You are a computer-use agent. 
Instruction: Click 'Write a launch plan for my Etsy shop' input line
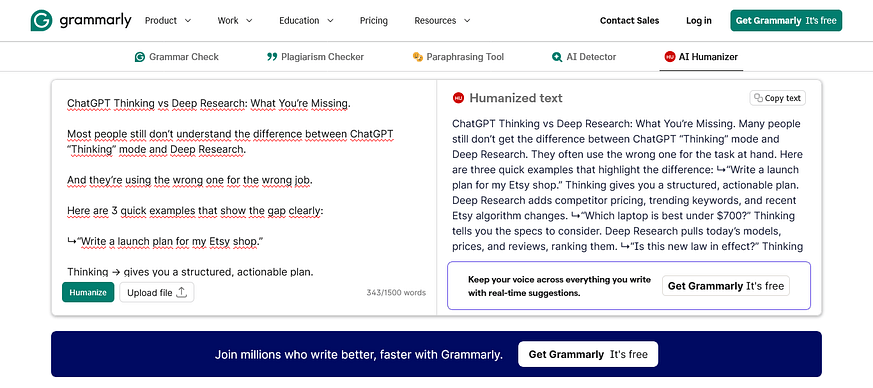(x=165, y=242)
